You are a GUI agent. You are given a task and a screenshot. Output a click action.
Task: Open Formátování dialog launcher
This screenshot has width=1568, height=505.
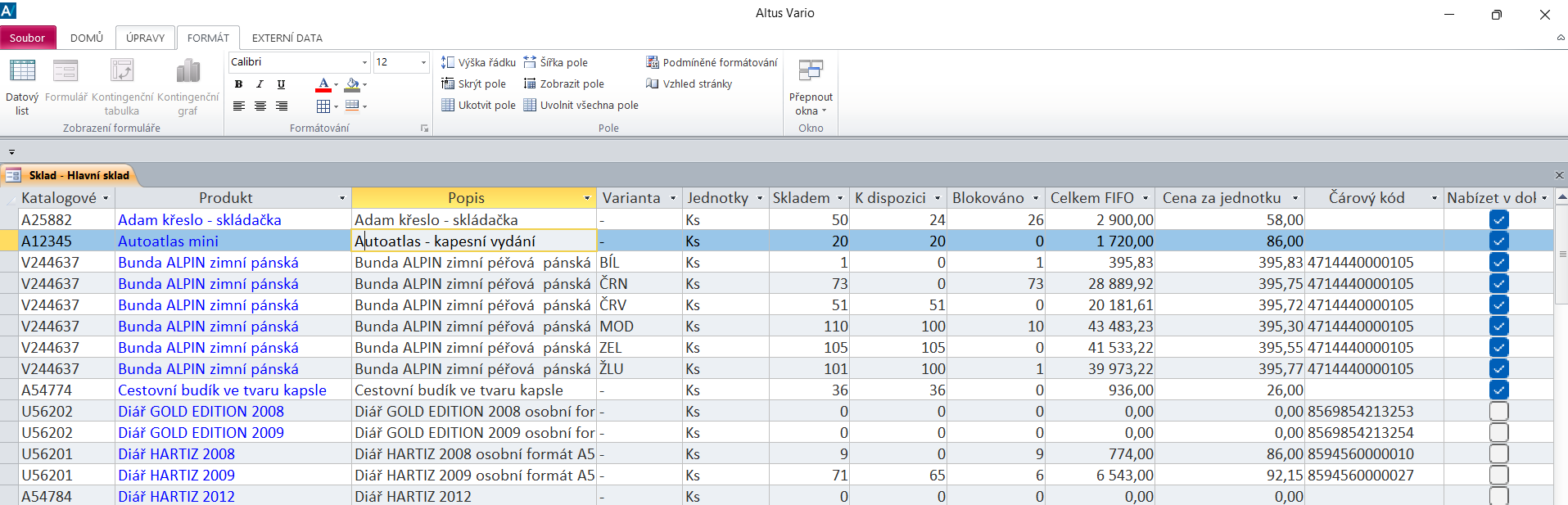[424, 129]
